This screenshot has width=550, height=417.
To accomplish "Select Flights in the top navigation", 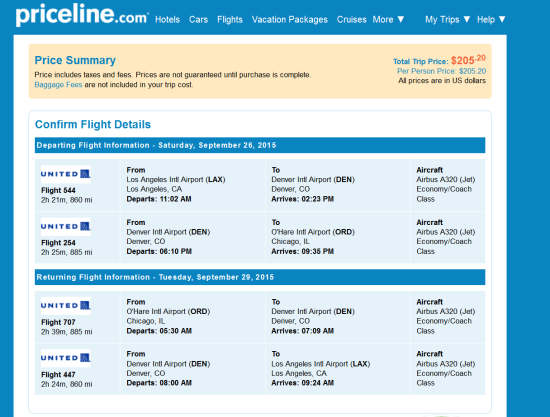I will [x=230, y=19].
